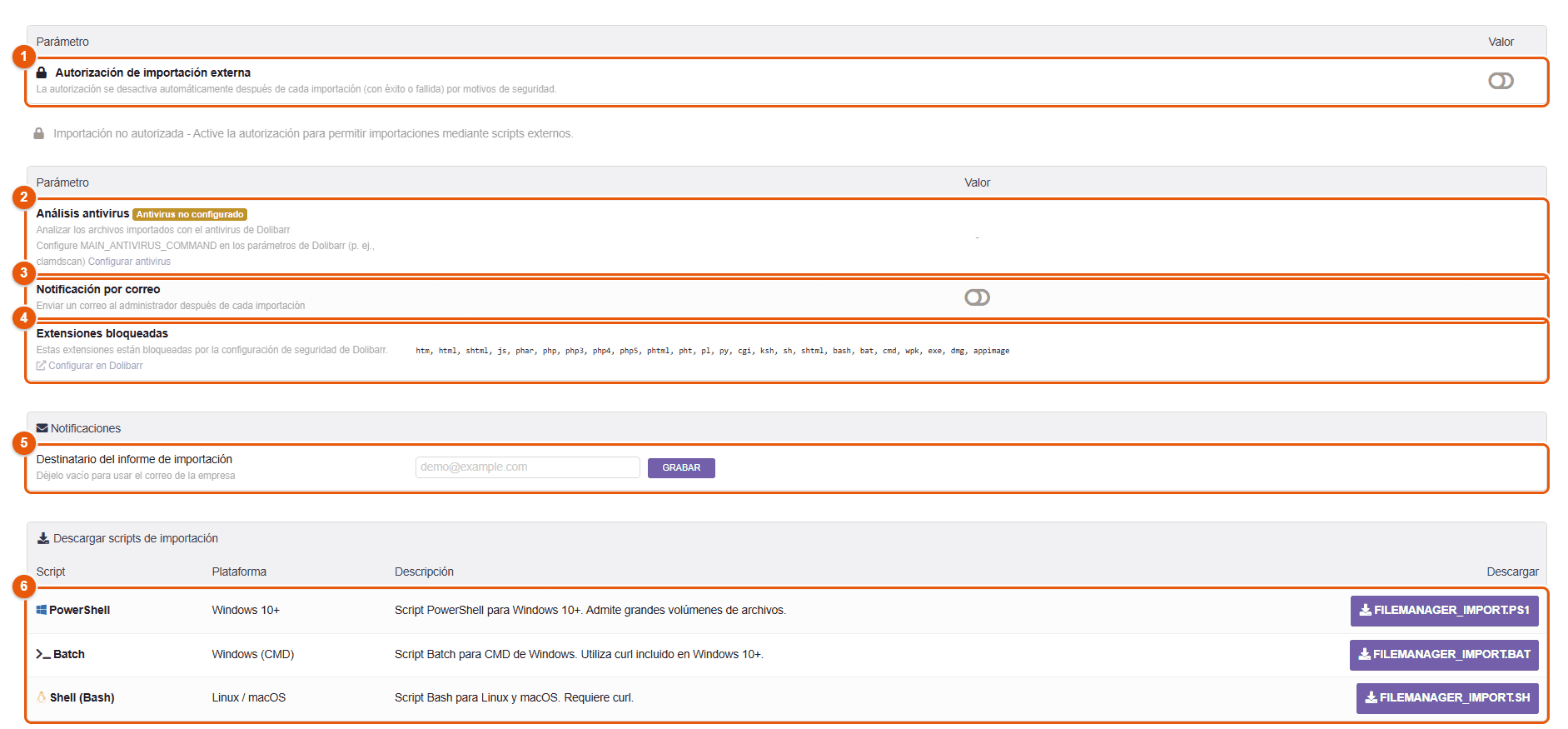
Task: Click the envelope icon next to Notificaciones
Action: coord(42,428)
